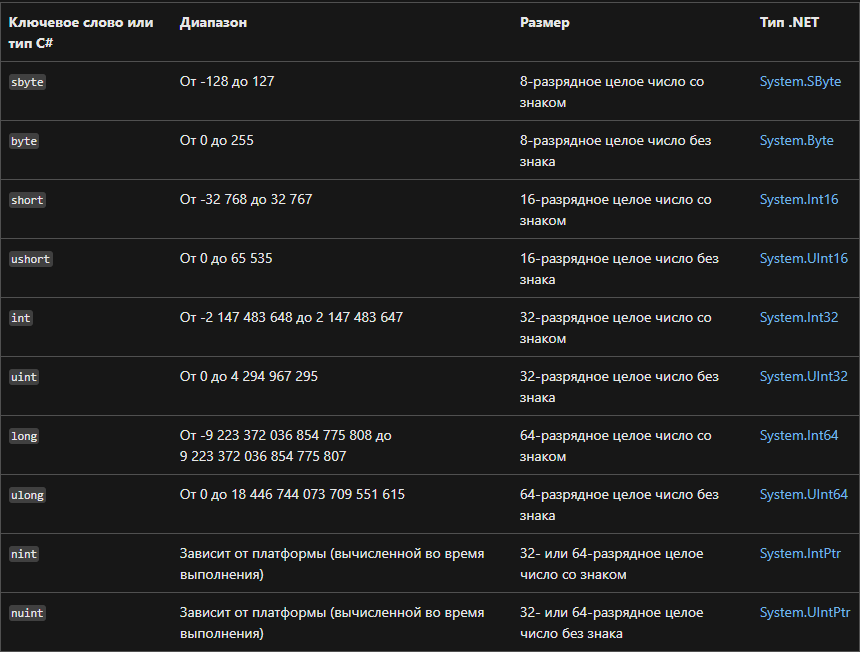Open the System.IntPtr link
The width and height of the screenshot is (860, 652).
[801, 554]
